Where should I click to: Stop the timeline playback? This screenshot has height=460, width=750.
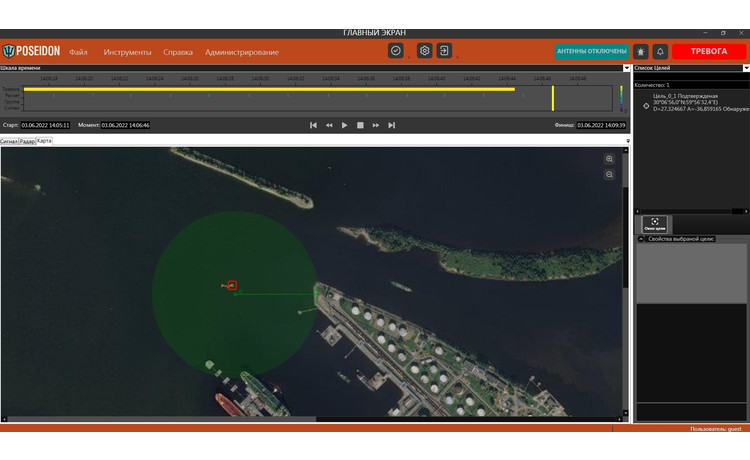click(360, 125)
